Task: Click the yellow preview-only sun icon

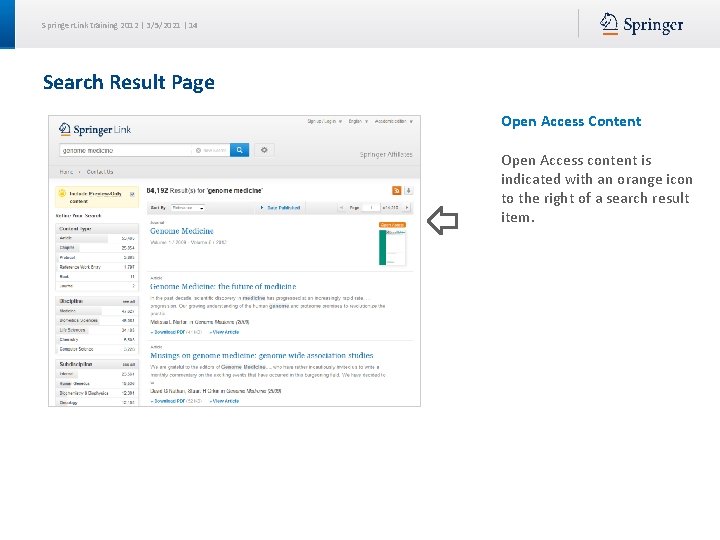Action: coord(62,193)
